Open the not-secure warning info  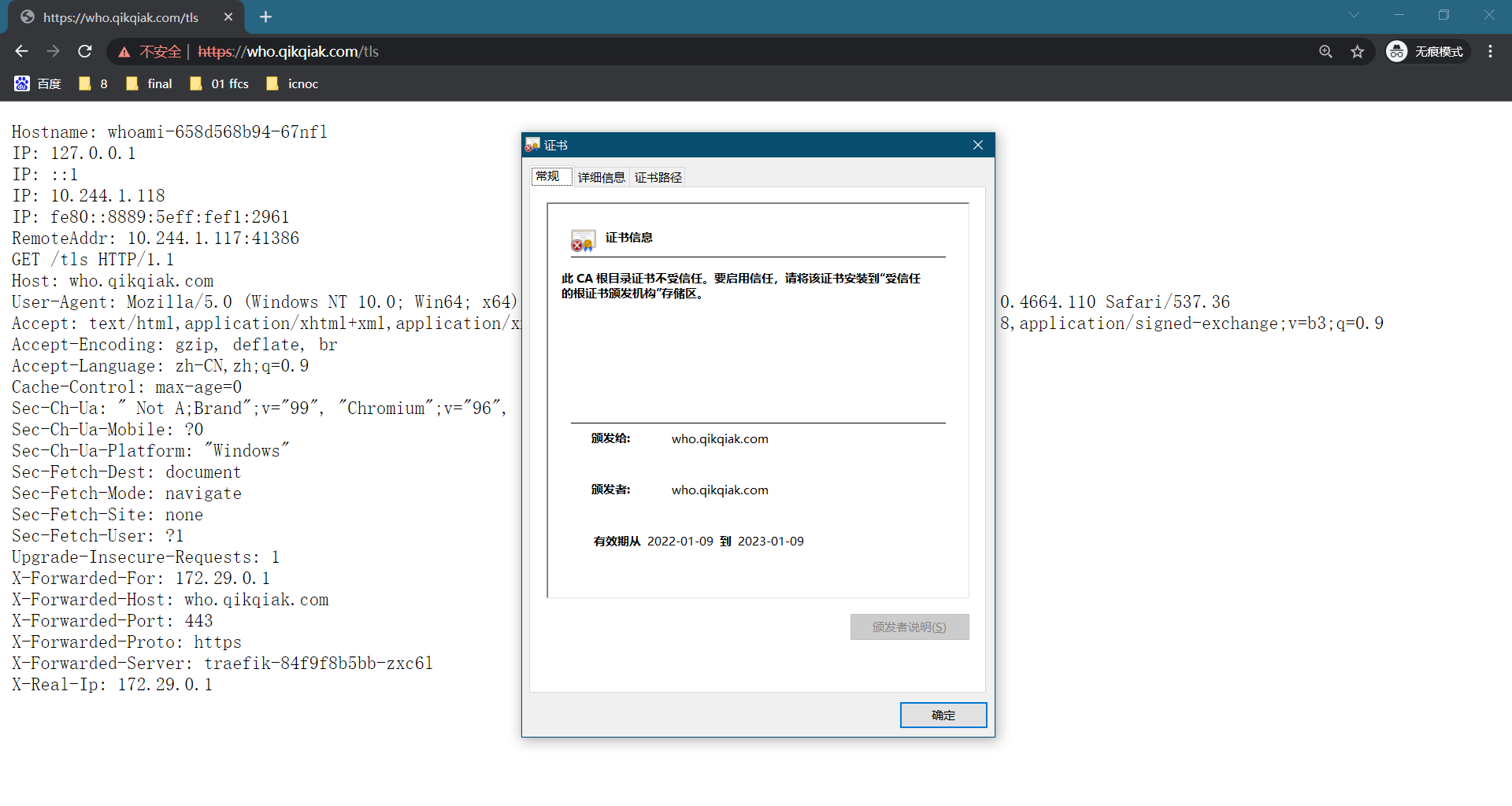click(x=150, y=51)
